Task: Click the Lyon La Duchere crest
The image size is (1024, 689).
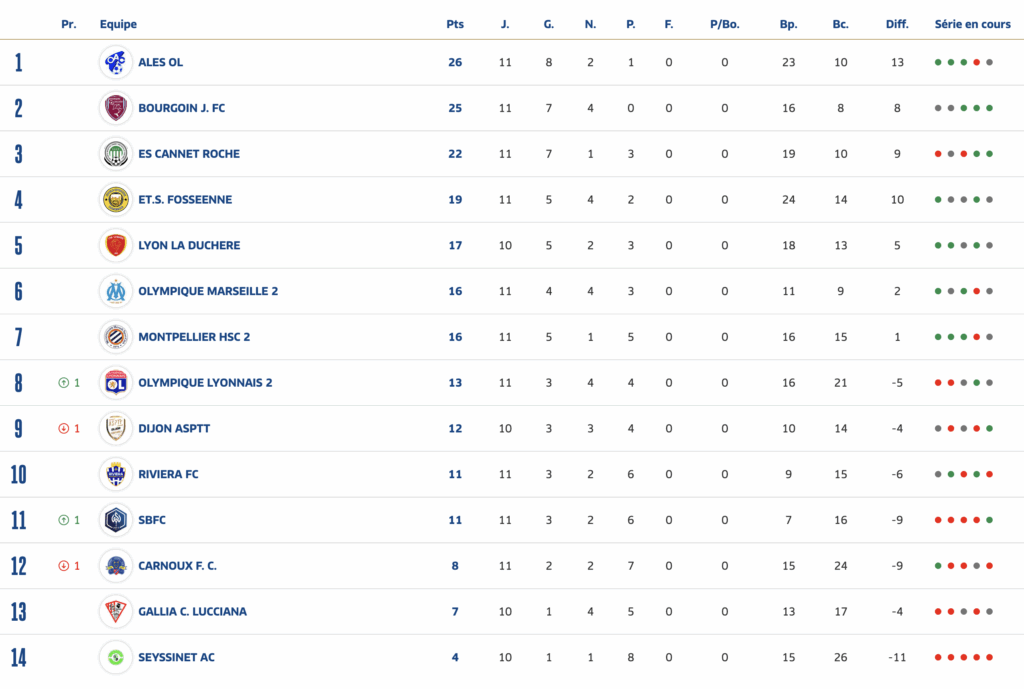Action: point(116,245)
